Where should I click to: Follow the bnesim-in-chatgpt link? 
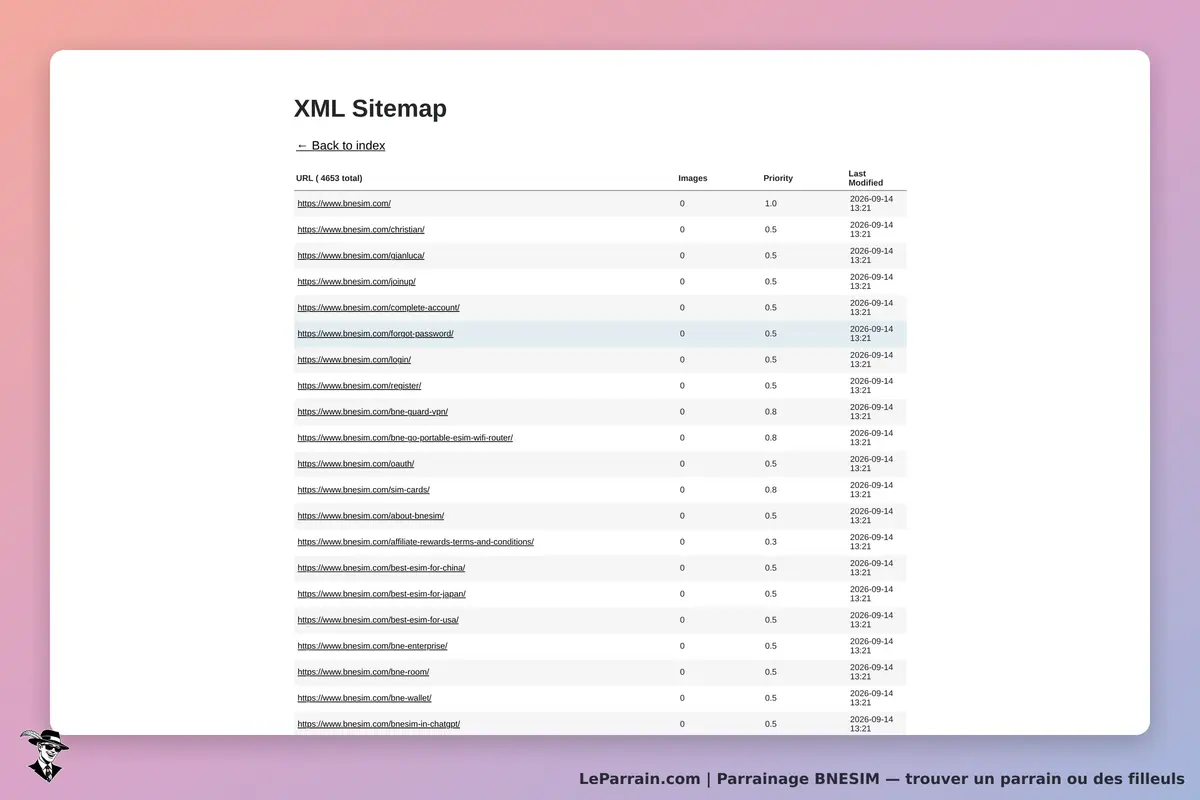tap(378, 724)
